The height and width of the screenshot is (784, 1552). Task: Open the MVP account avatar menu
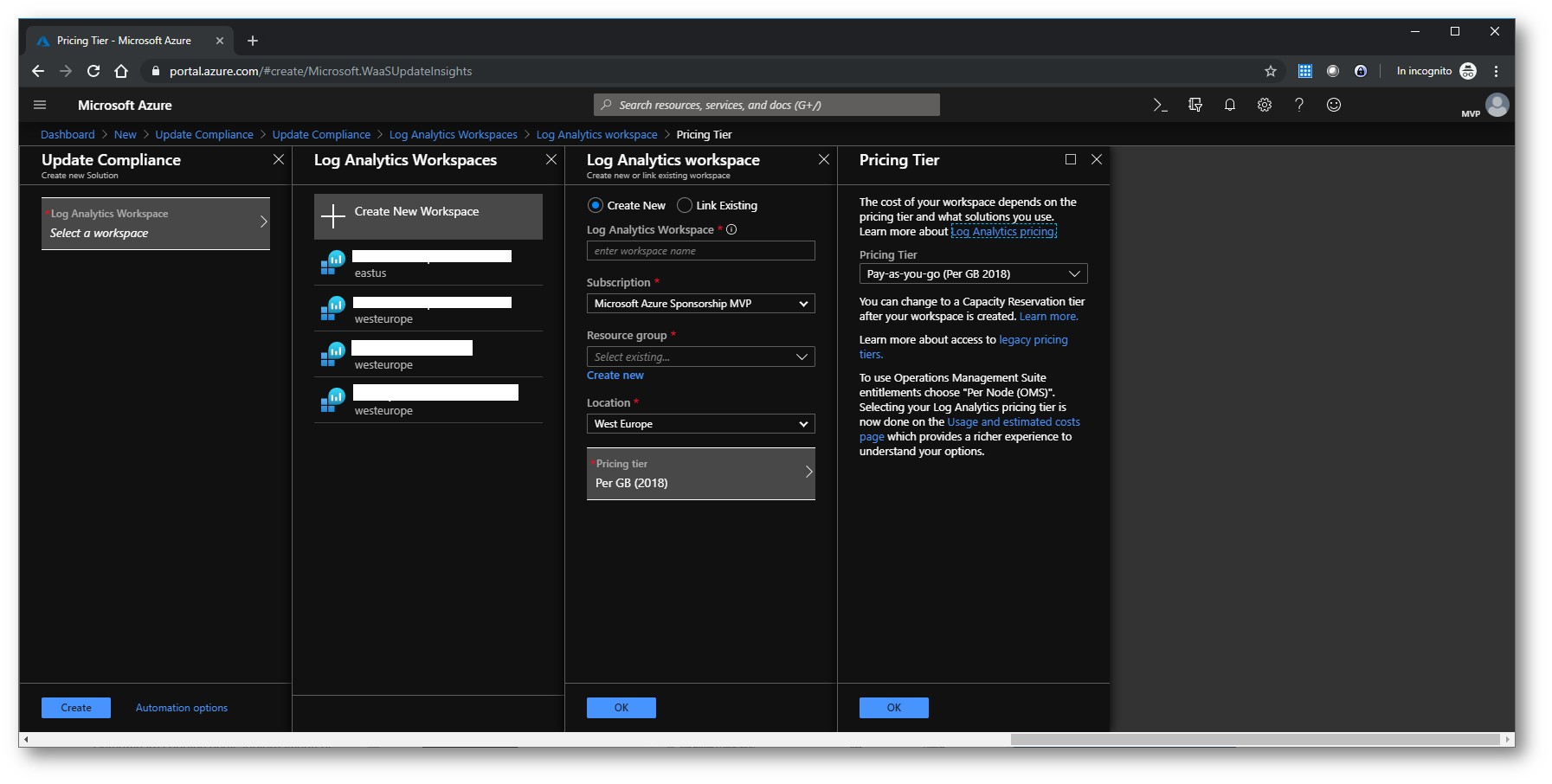(x=1497, y=105)
